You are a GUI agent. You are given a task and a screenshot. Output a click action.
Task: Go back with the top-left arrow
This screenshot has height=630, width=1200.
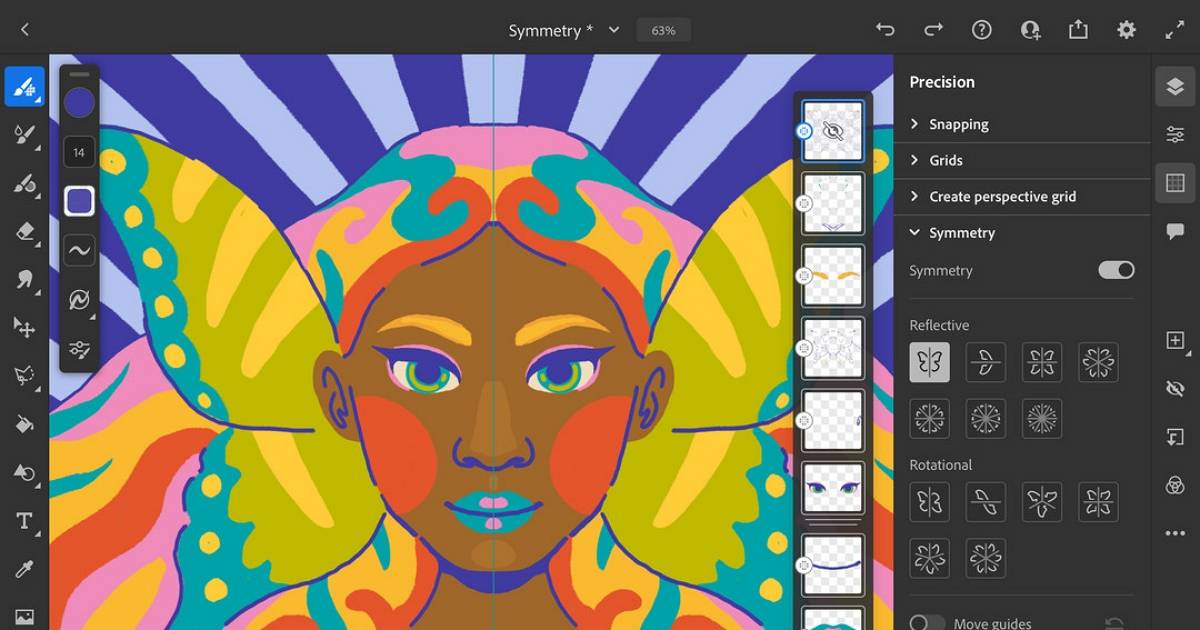(25, 30)
